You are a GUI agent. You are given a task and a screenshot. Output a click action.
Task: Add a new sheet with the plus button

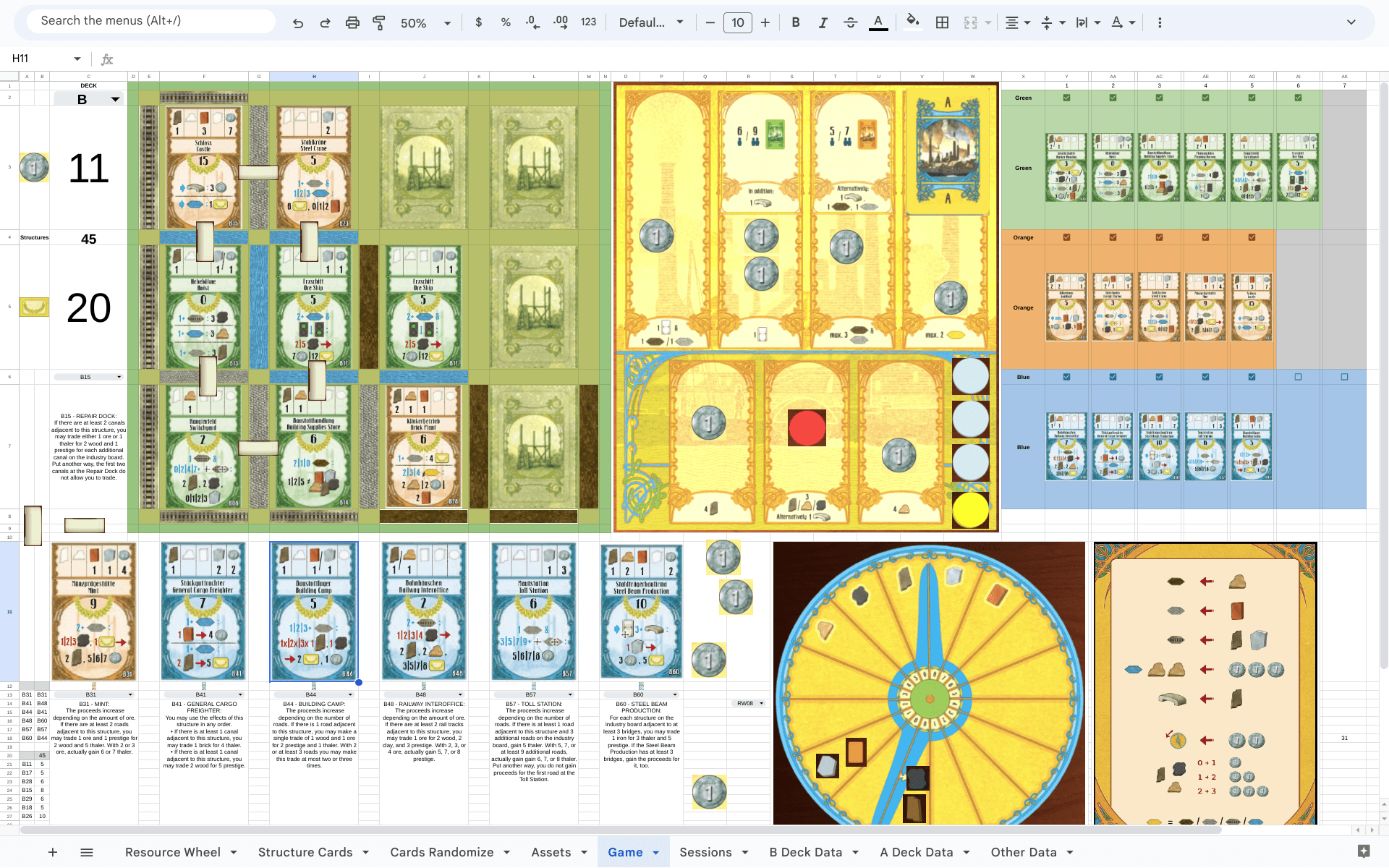pyautogui.click(x=52, y=852)
